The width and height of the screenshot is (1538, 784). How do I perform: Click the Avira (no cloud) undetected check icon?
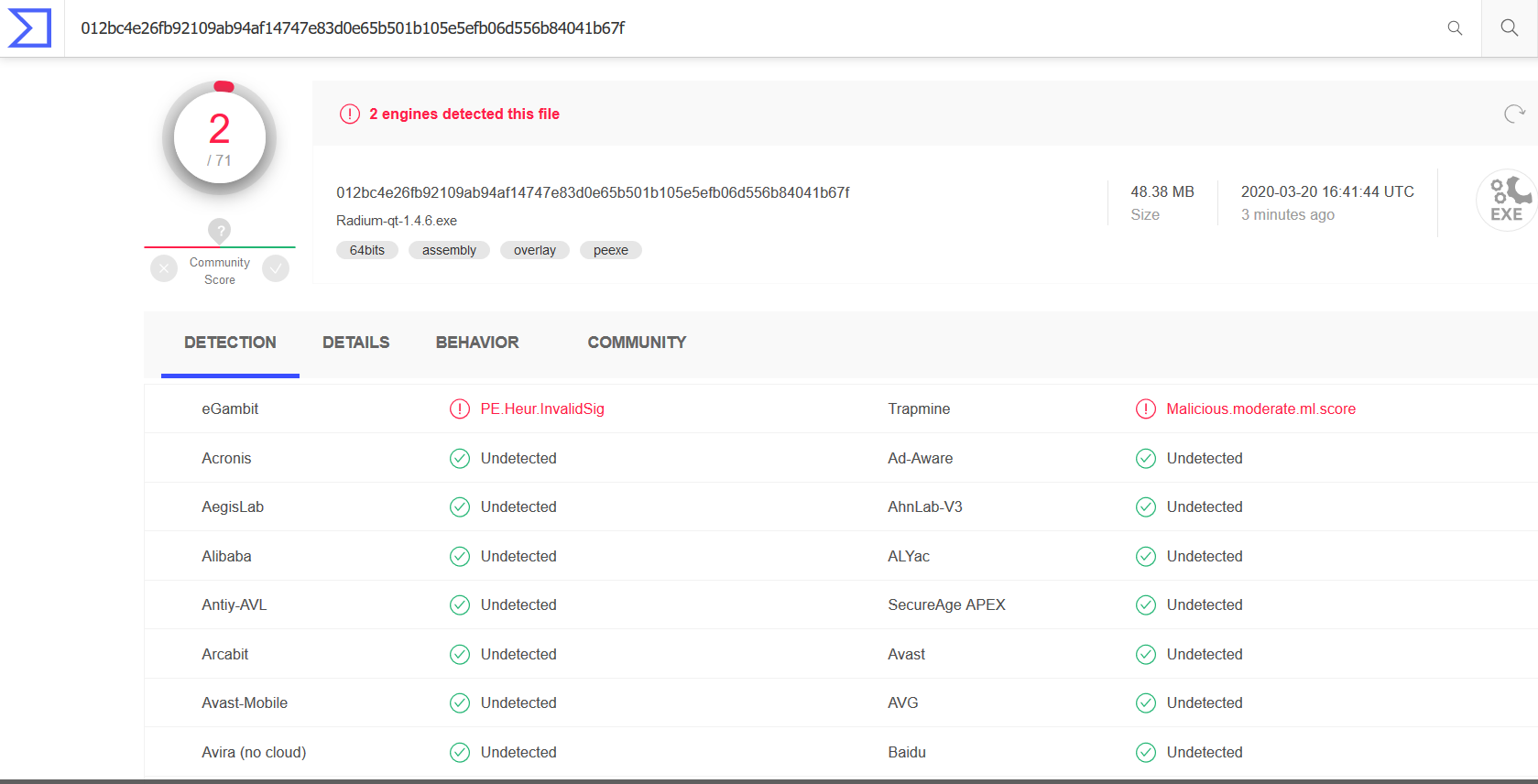[460, 752]
